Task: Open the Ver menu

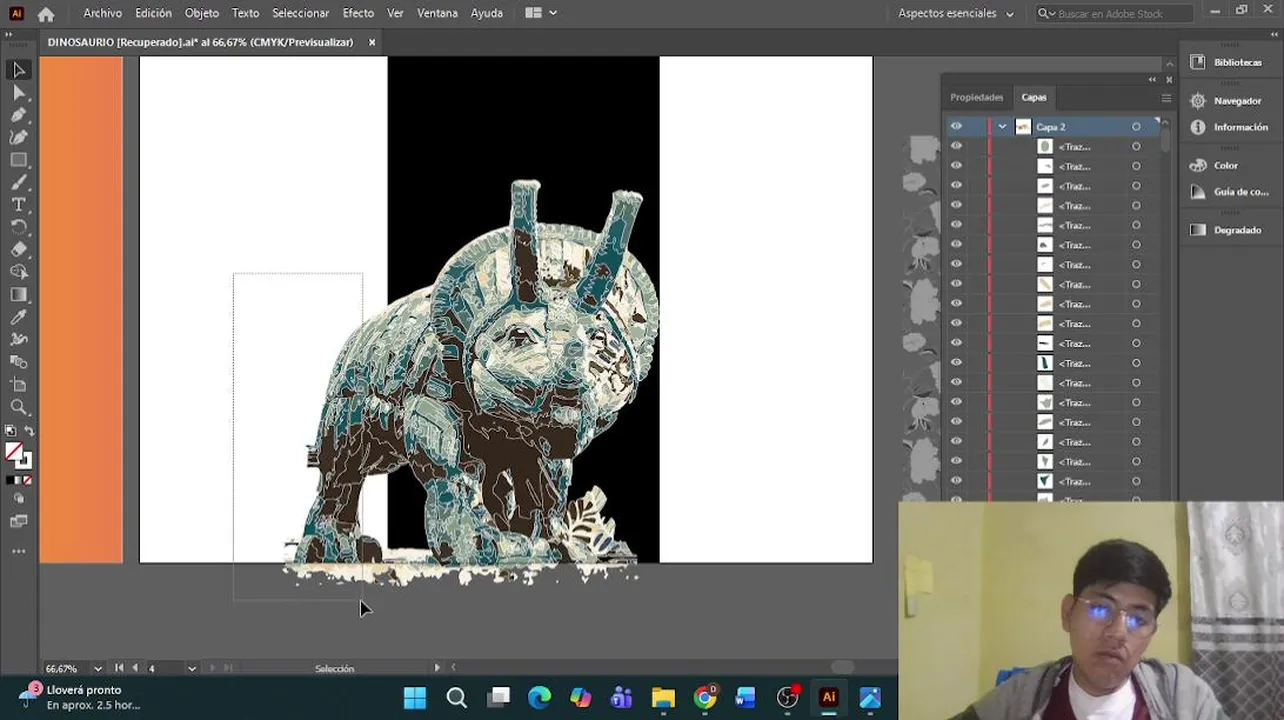Action: 395,13
